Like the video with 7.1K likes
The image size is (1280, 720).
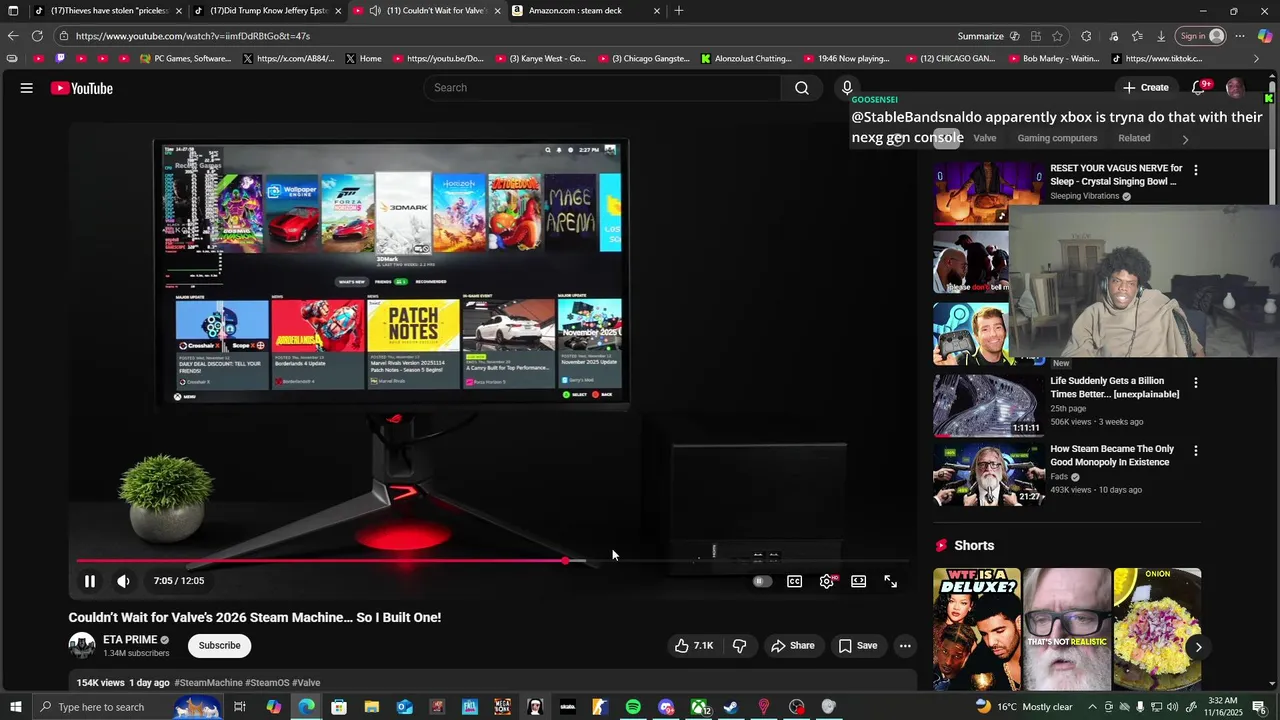[x=694, y=646]
